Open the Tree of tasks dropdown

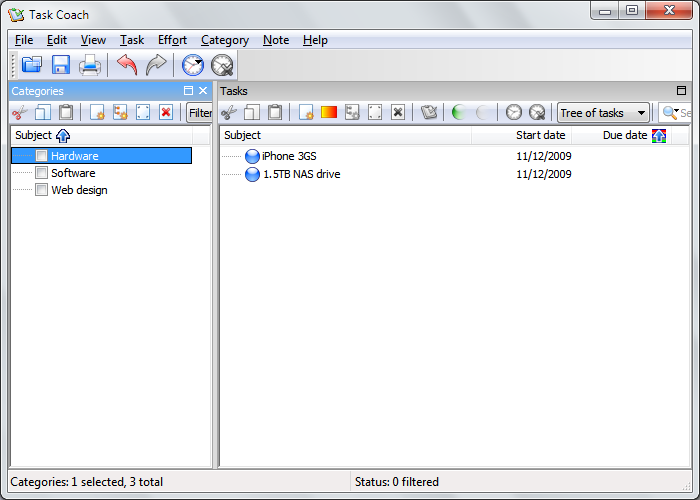[x=603, y=113]
